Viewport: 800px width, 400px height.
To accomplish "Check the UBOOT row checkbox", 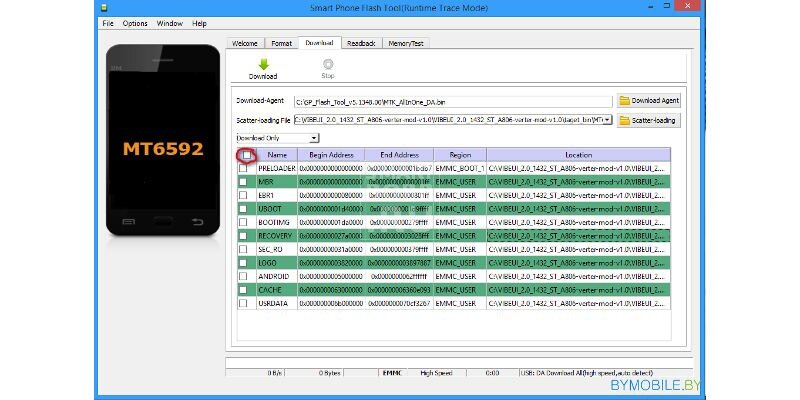I will coord(243,209).
